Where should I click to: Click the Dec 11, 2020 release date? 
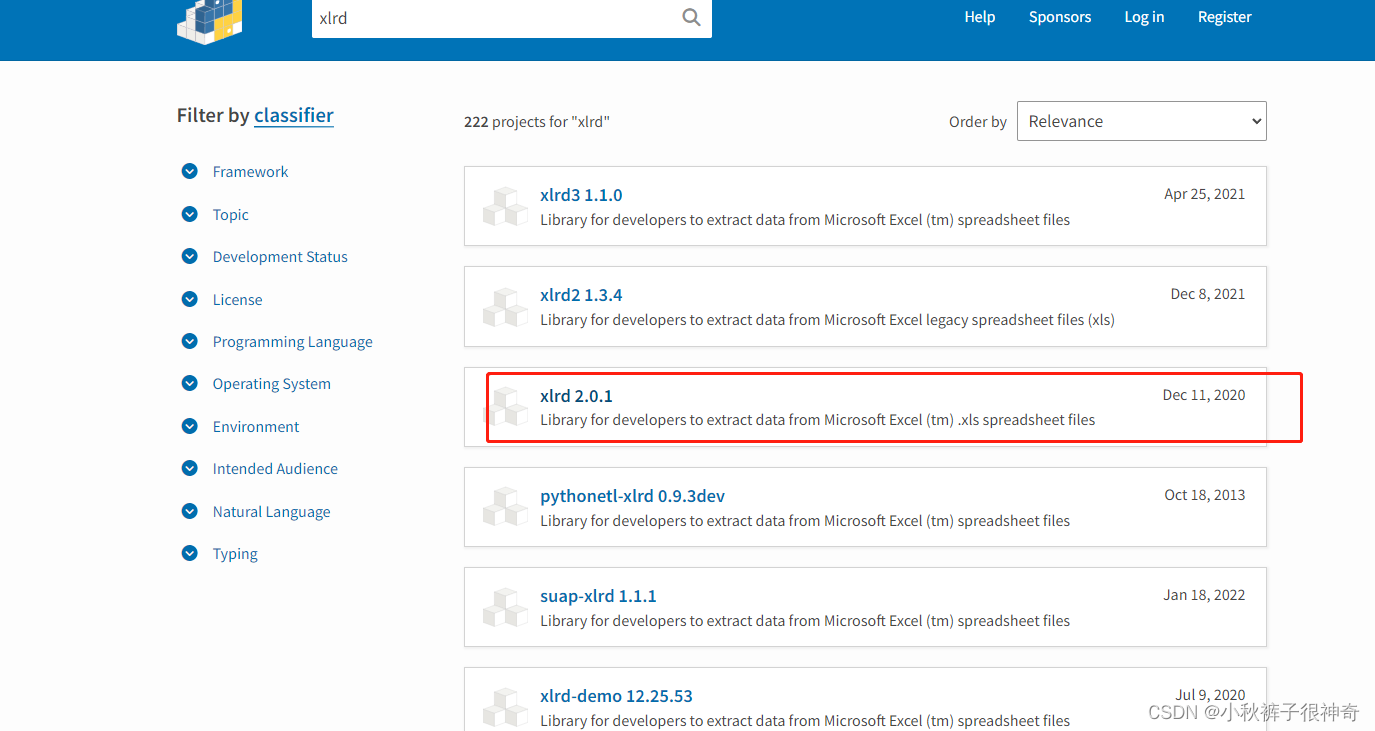(1204, 395)
